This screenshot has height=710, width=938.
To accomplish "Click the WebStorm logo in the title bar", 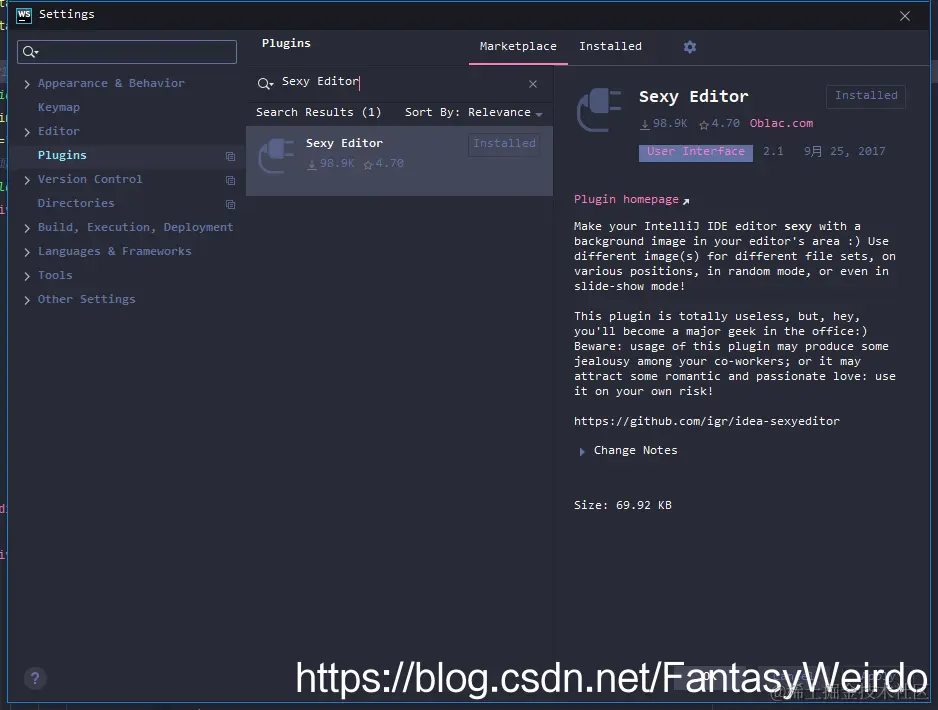I will tap(23, 15).
